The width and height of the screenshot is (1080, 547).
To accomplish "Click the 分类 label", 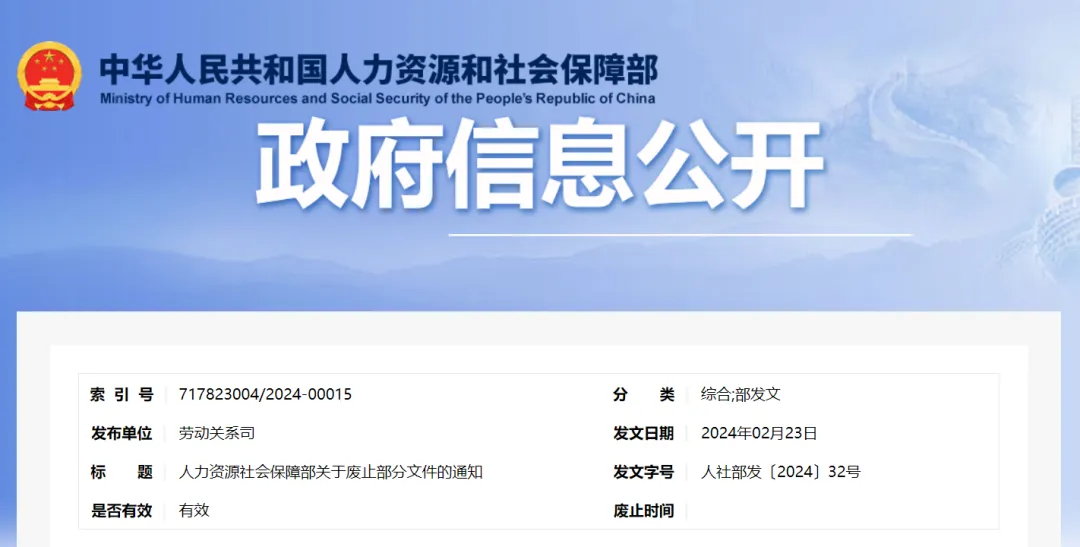I will coord(644,394).
